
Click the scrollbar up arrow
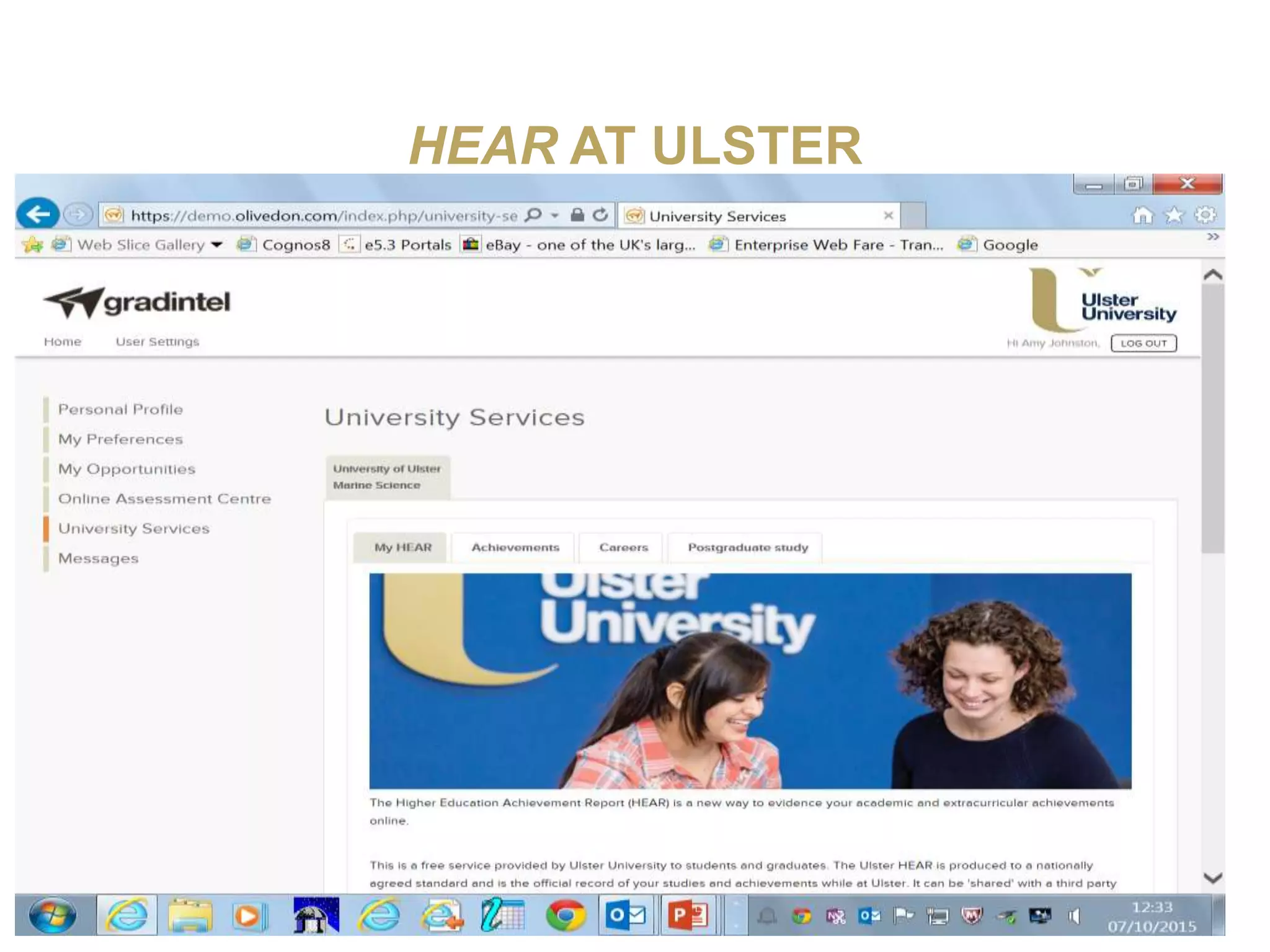1213,275
